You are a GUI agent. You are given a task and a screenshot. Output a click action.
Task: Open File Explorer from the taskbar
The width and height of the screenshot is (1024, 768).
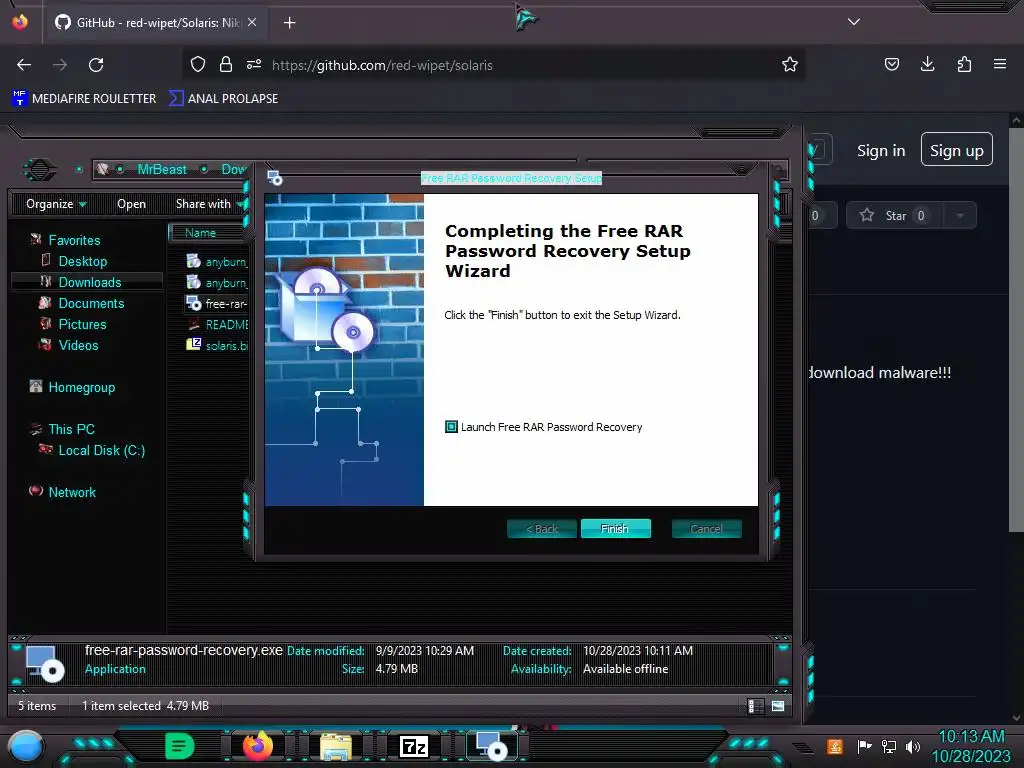(x=336, y=746)
